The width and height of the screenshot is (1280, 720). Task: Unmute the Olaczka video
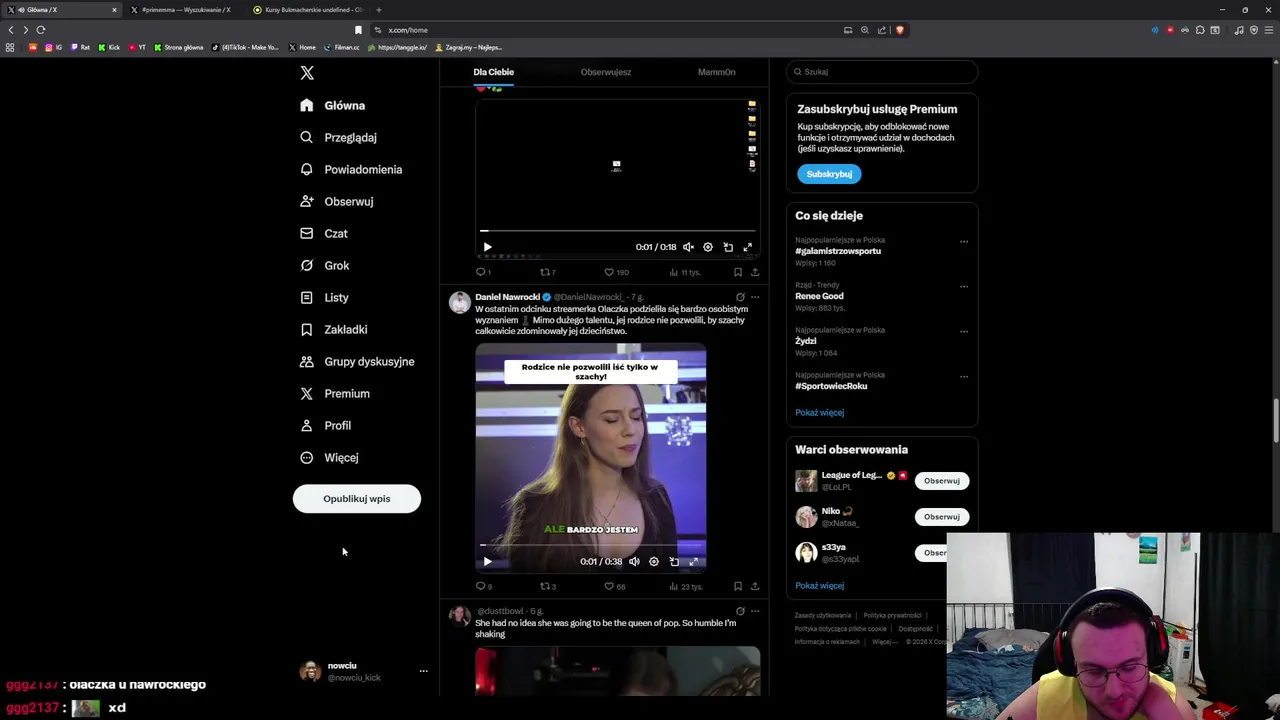[x=634, y=562]
